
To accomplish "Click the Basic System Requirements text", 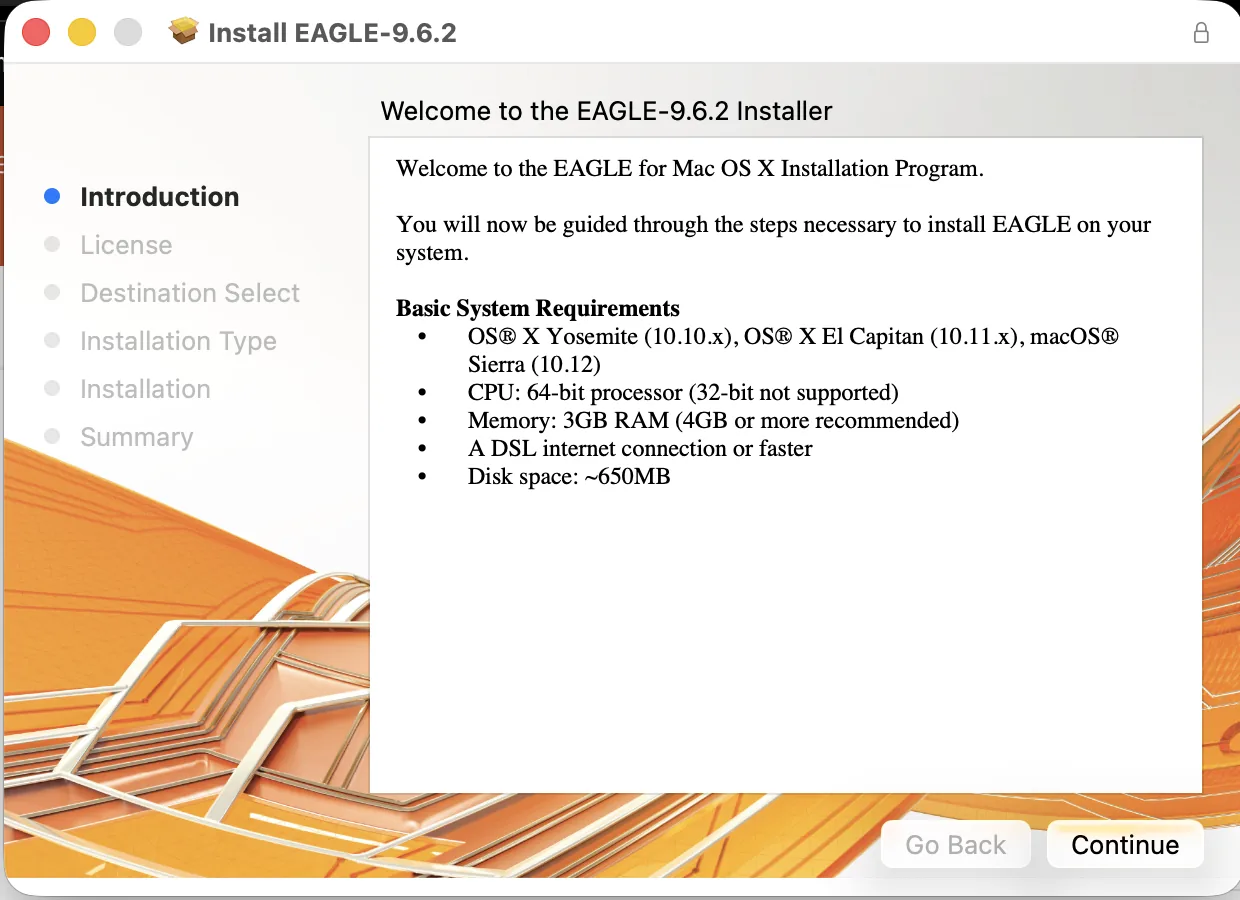I will pyautogui.click(x=537, y=308).
